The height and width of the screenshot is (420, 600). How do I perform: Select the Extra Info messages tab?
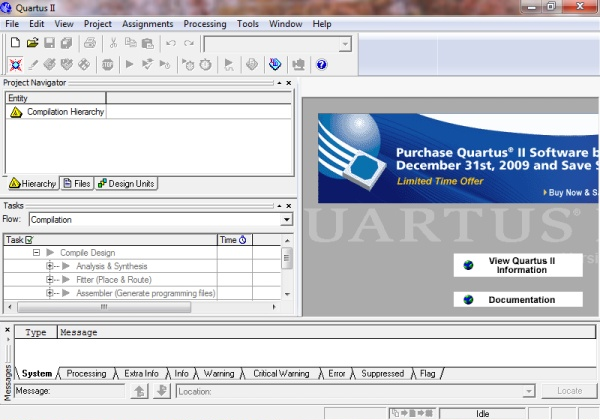click(x=141, y=373)
